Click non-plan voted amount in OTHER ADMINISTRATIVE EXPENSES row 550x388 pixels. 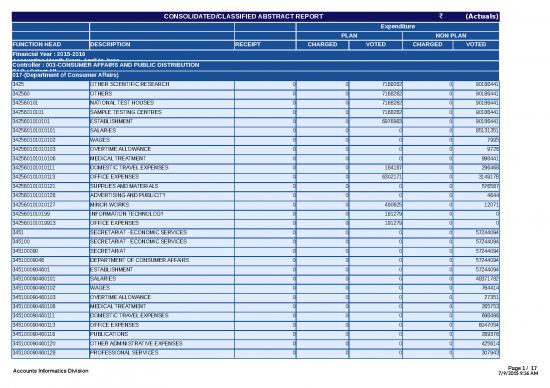tap(490, 344)
